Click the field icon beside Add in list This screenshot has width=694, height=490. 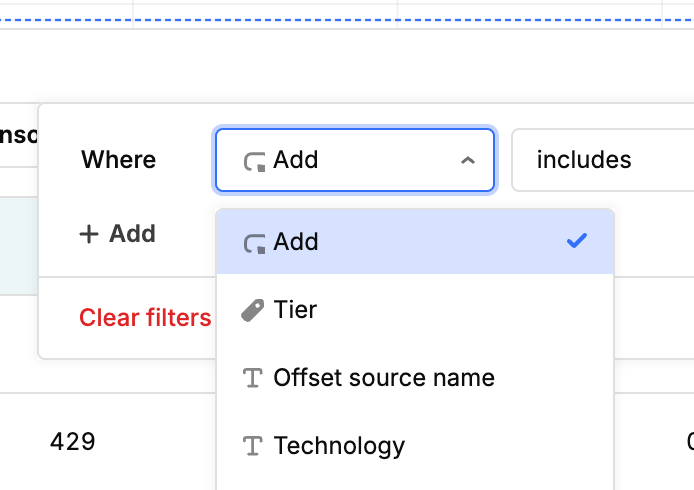coord(254,242)
